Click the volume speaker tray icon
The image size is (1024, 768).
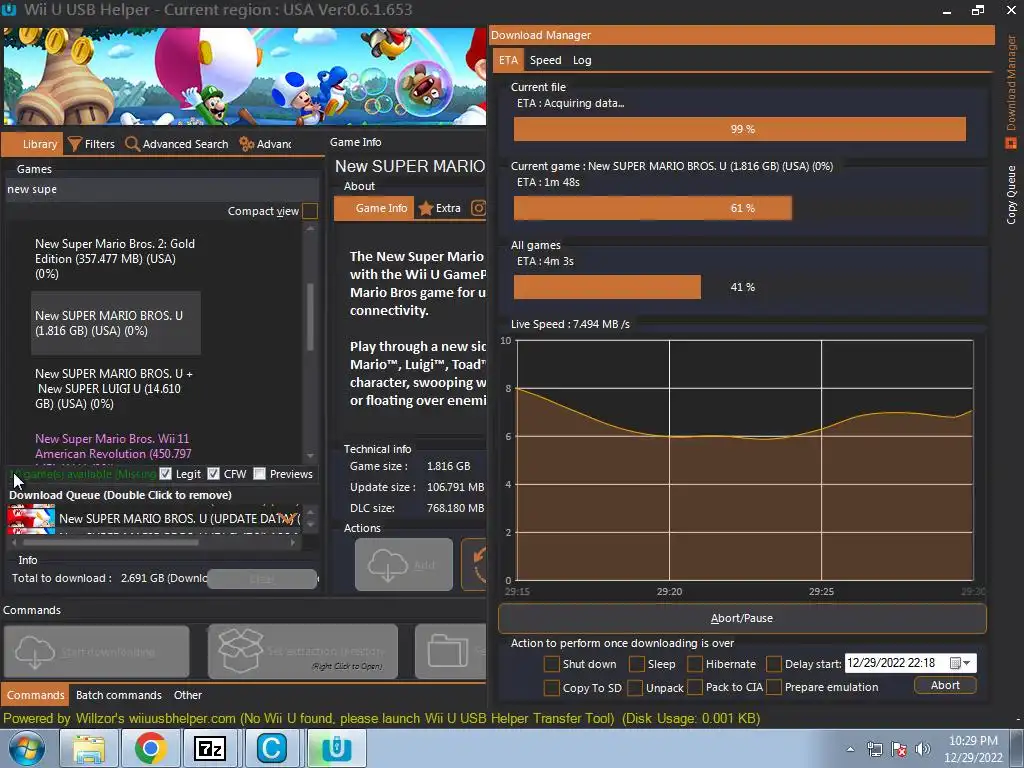[x=922, y=749]
